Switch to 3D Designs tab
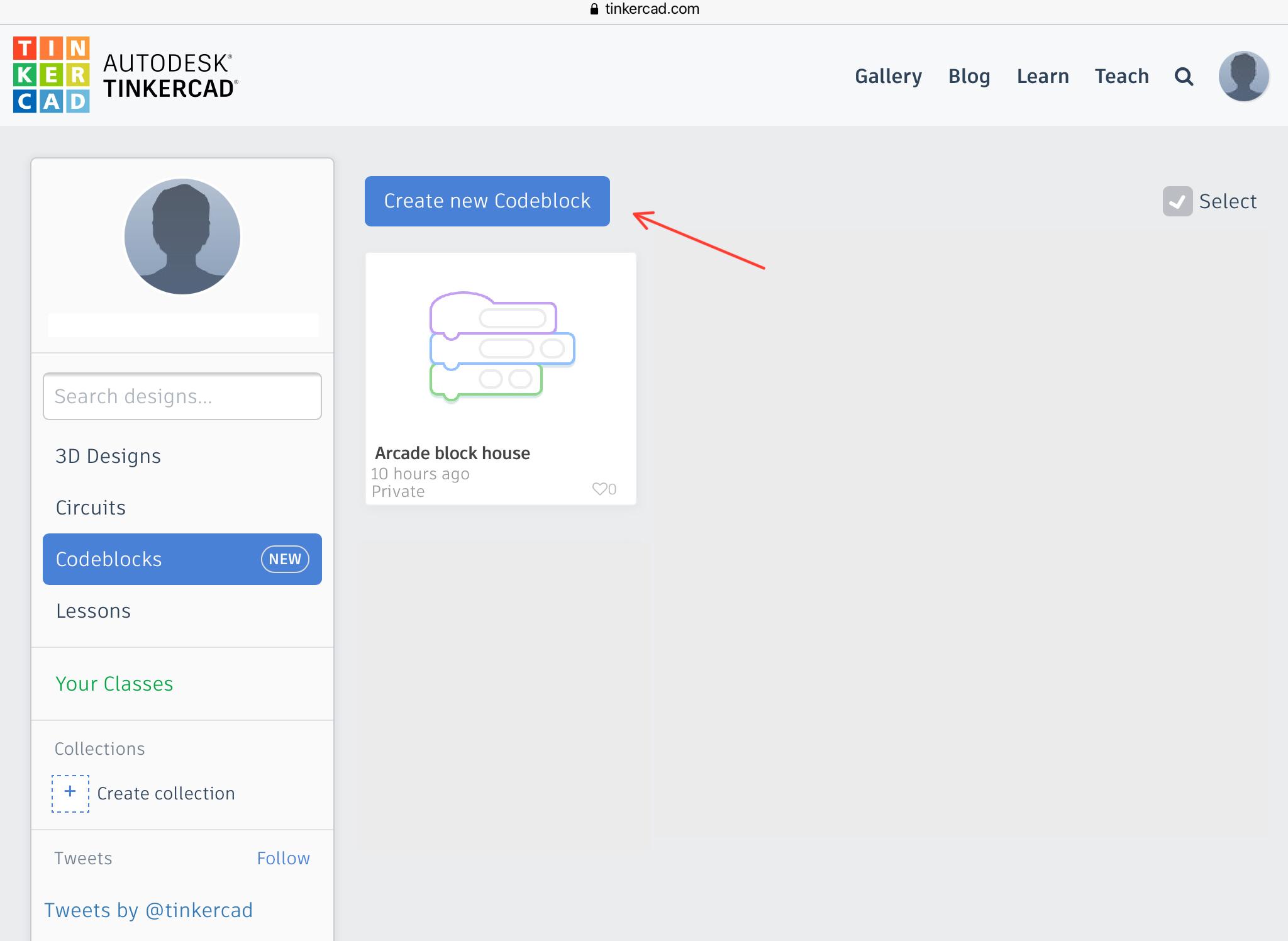 click(108, 456)
